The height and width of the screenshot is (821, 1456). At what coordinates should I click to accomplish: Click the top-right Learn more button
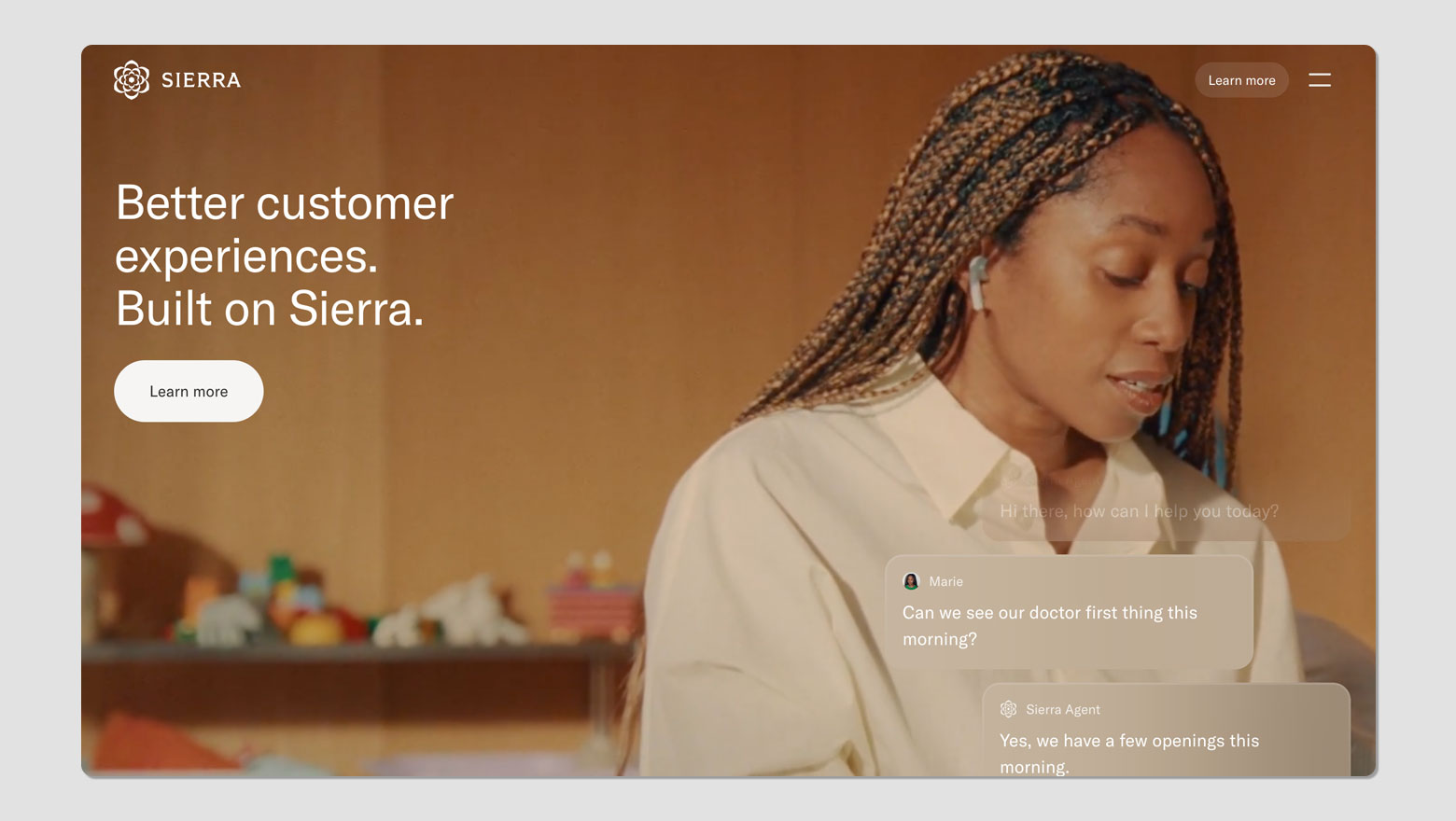[1241, 80]
